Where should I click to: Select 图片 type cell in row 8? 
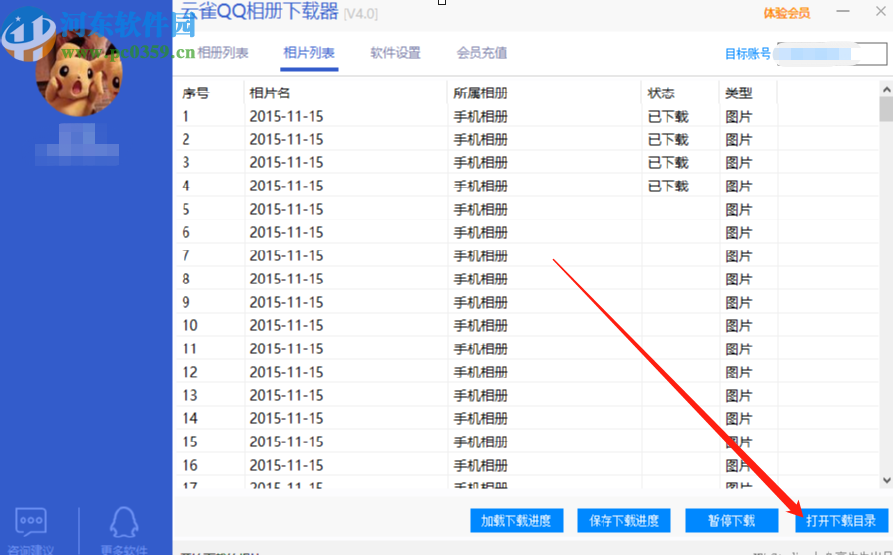click(x=739, y=279)
